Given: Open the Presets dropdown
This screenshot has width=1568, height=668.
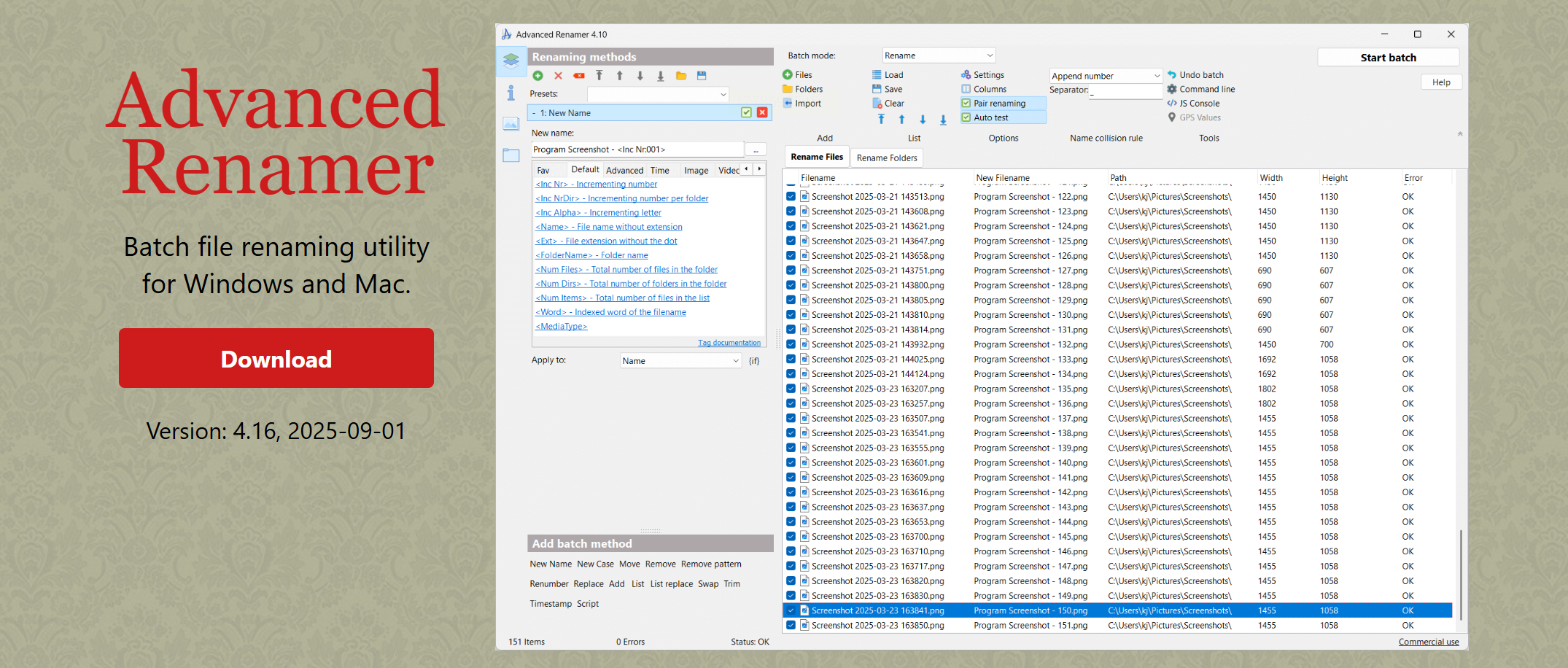Looking at the screenshot, I should coord(658,94).
